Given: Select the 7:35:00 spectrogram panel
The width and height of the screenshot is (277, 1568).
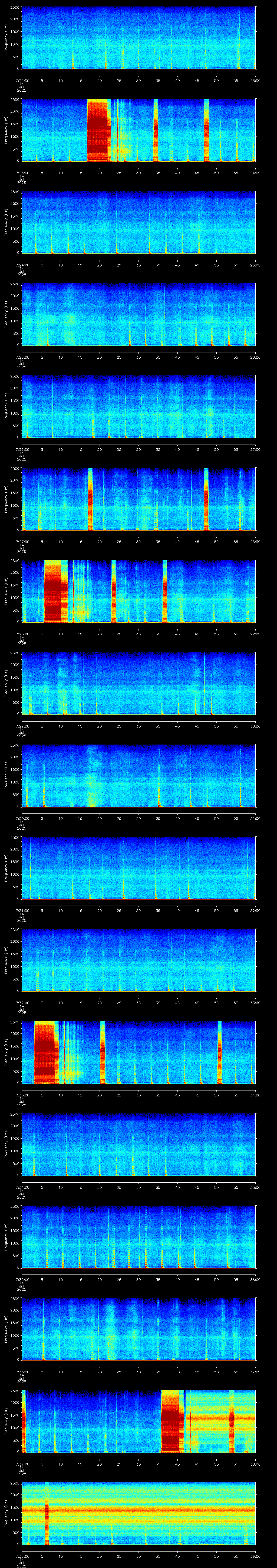Looking at the screenshot, I should click(x=138, y=1237).
